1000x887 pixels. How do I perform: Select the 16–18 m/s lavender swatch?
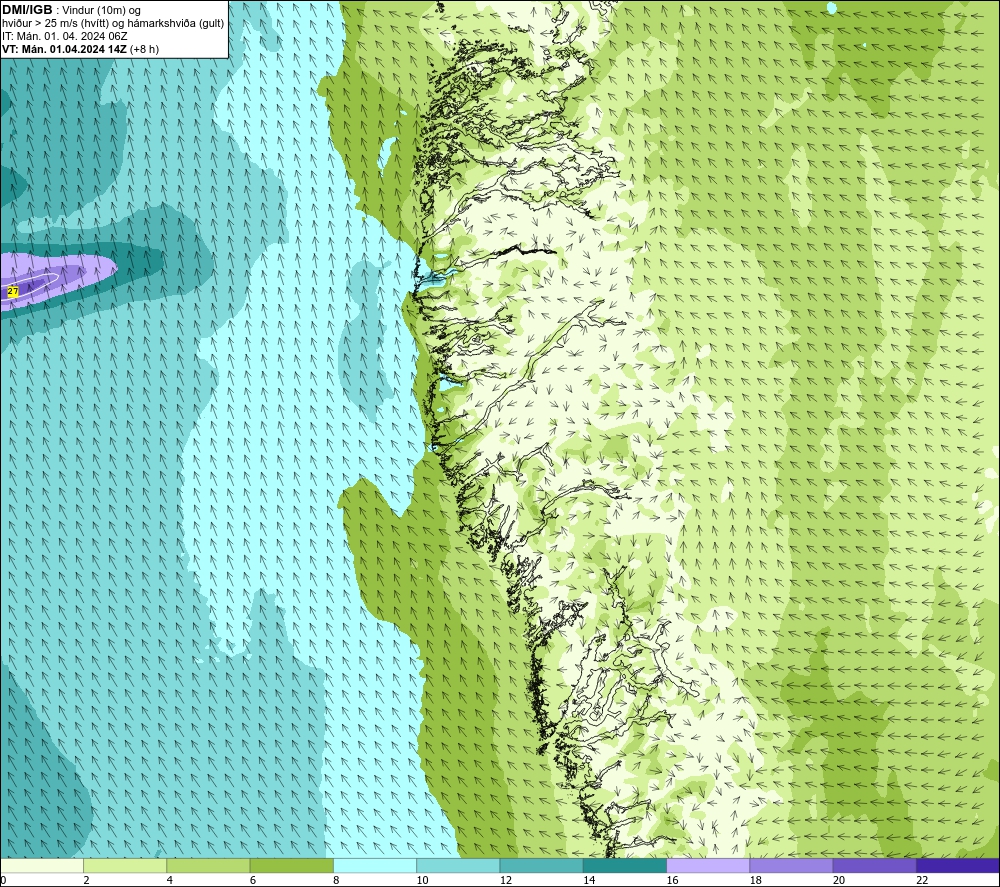click(708, 865)
